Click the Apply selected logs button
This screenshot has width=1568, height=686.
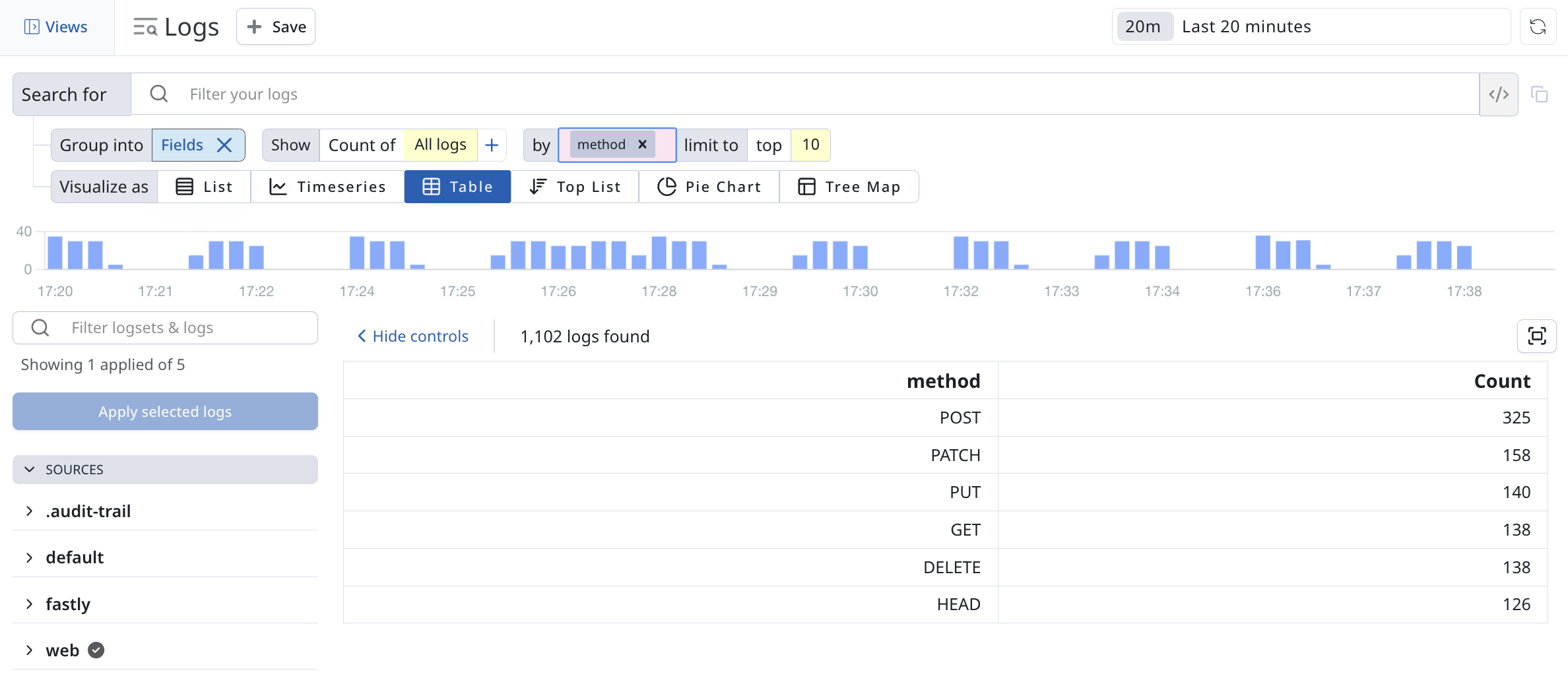tap(165, 412)
